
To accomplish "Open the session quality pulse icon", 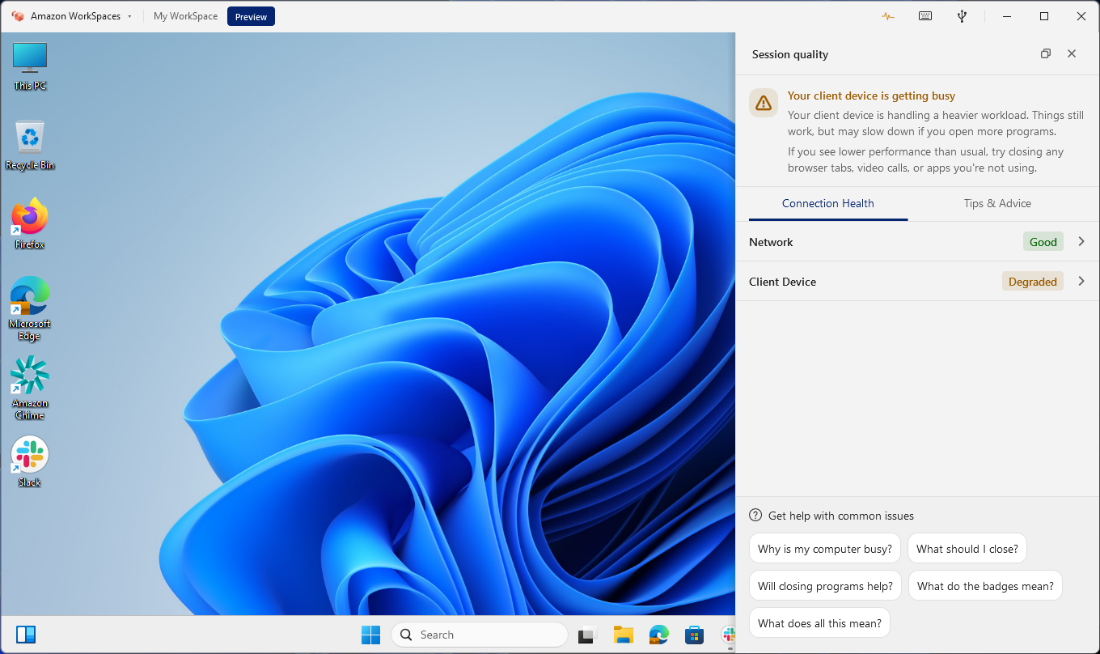I will pos(888,16).
